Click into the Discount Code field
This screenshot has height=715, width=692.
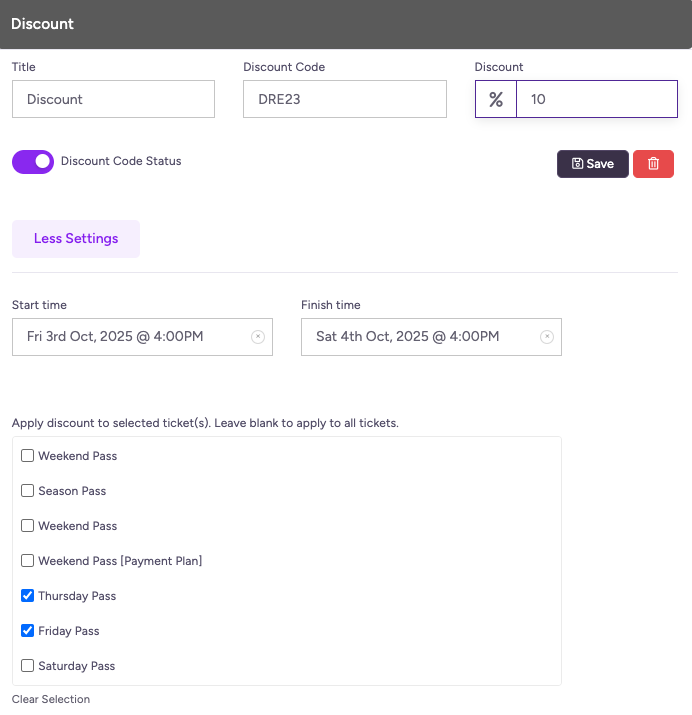(344, 100)
